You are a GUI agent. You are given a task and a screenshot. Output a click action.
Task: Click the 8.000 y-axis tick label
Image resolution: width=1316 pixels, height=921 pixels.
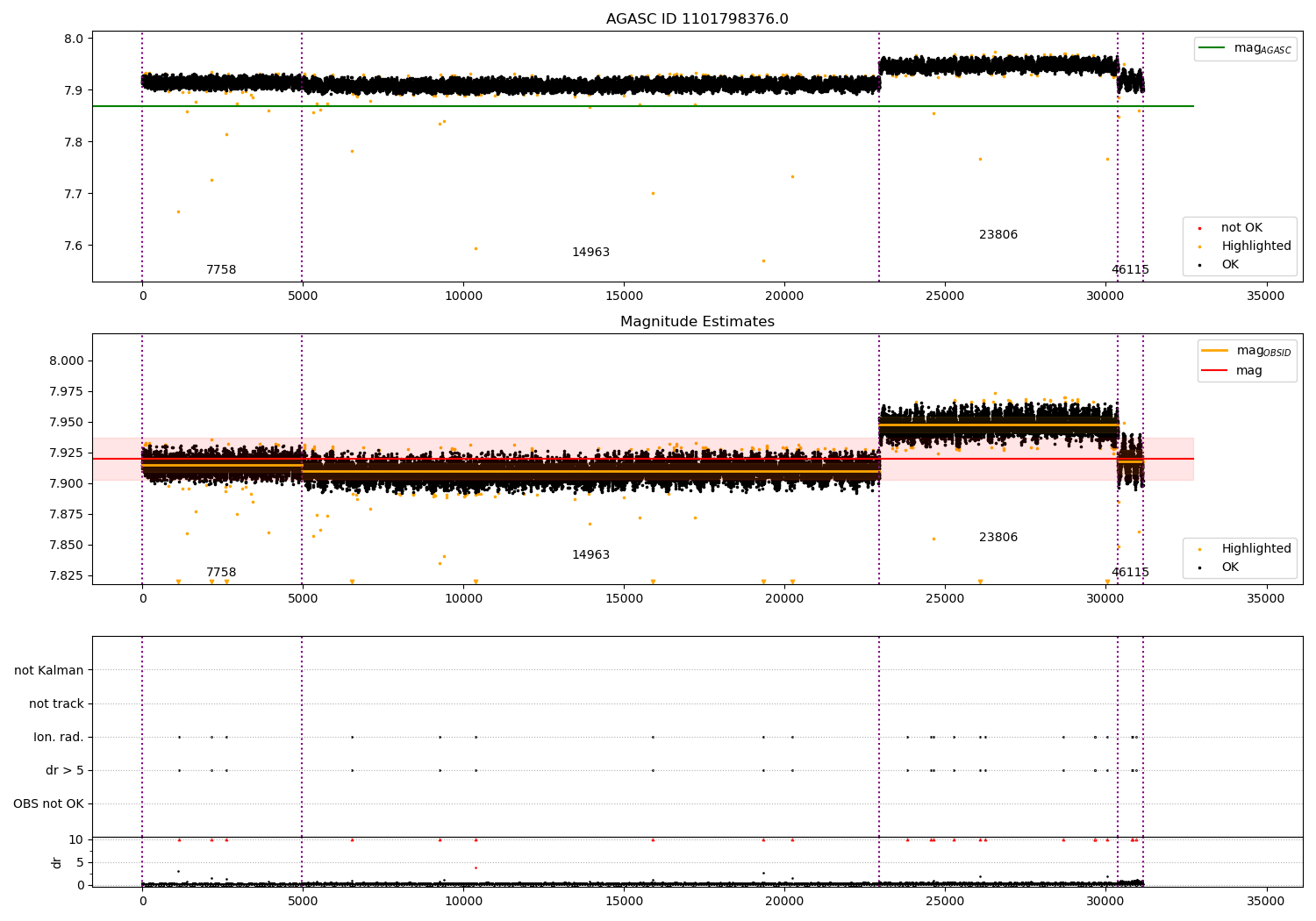click(x=66, y=361)
